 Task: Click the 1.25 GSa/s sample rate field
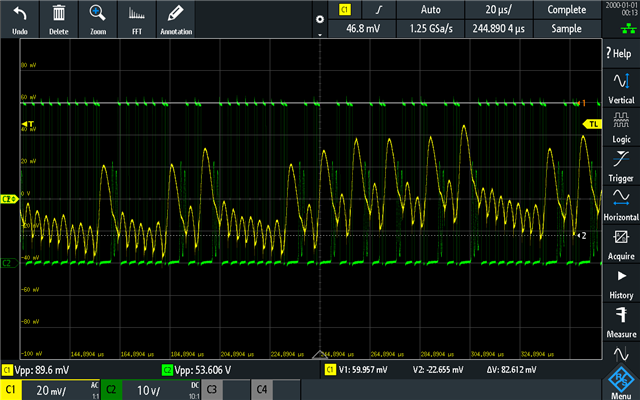[x=431, y=29]
